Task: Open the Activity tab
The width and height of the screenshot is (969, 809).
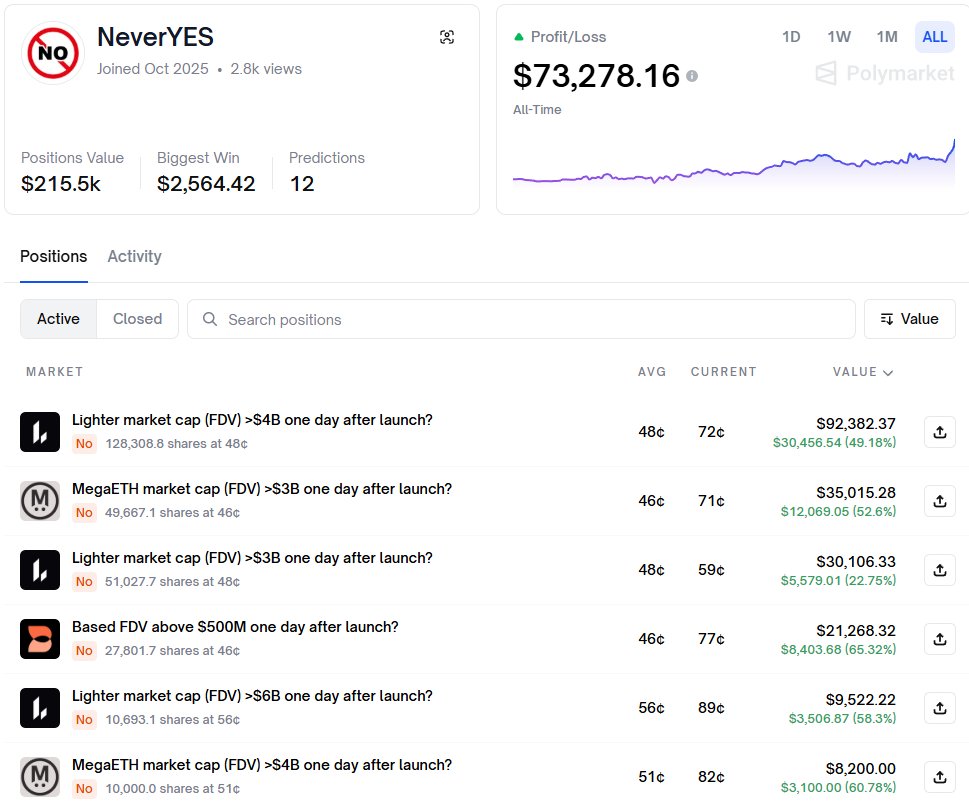Action: tap(134, 256)
